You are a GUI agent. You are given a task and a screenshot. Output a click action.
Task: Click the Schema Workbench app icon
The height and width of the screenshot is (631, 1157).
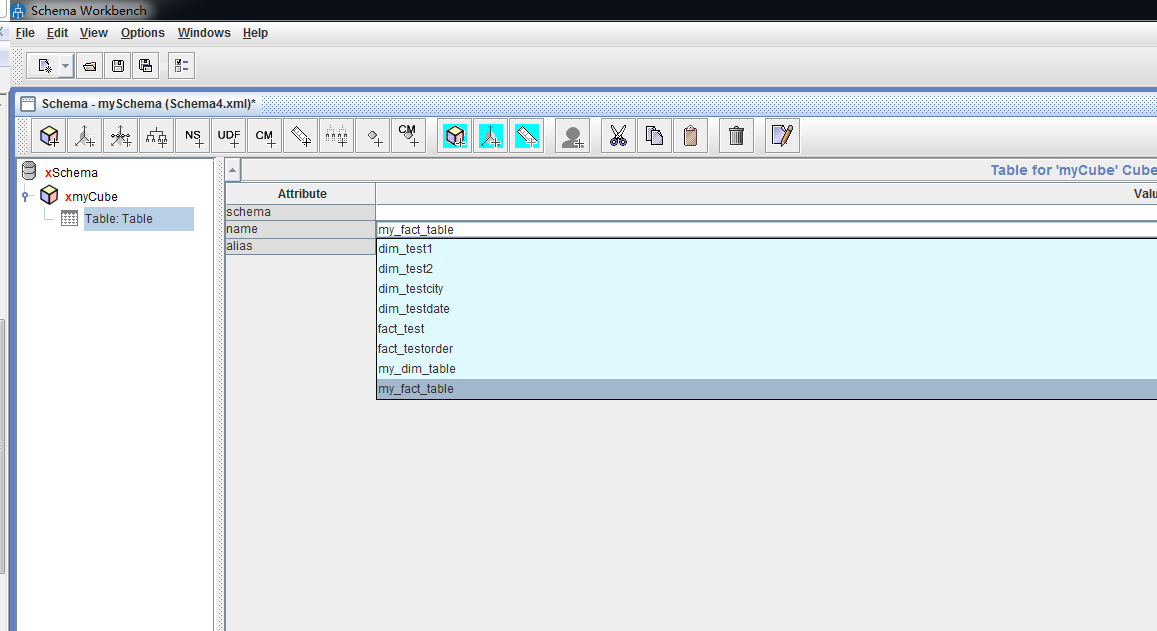[18, 10]
